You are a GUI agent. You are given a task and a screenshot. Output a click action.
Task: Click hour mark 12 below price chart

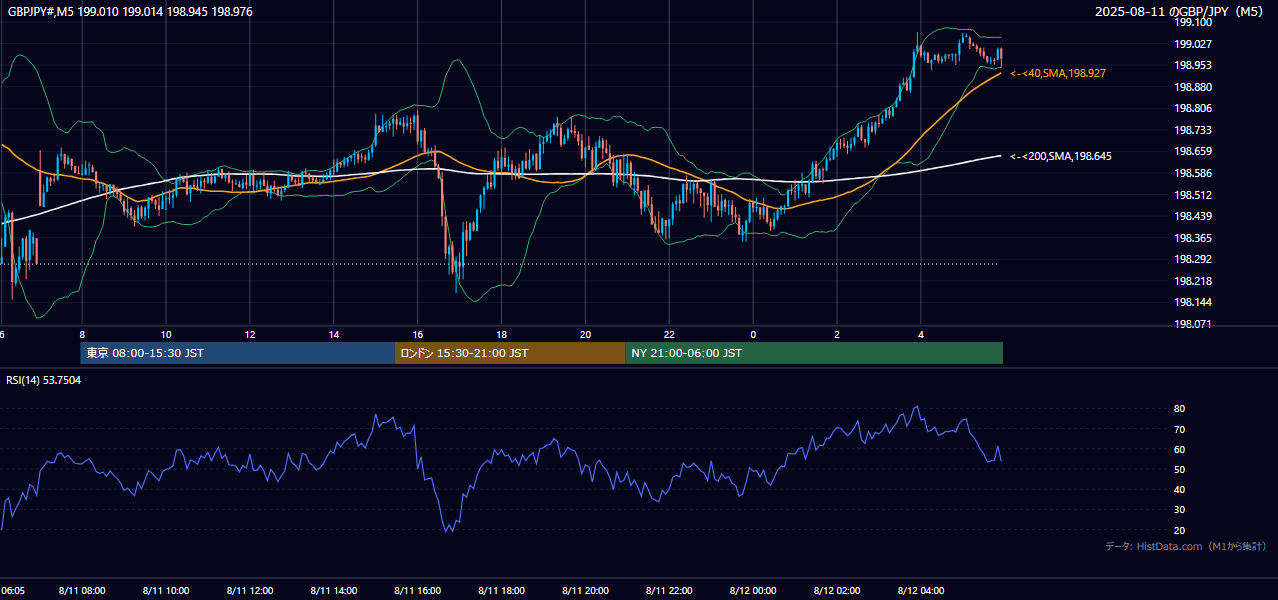pos(250,334)
